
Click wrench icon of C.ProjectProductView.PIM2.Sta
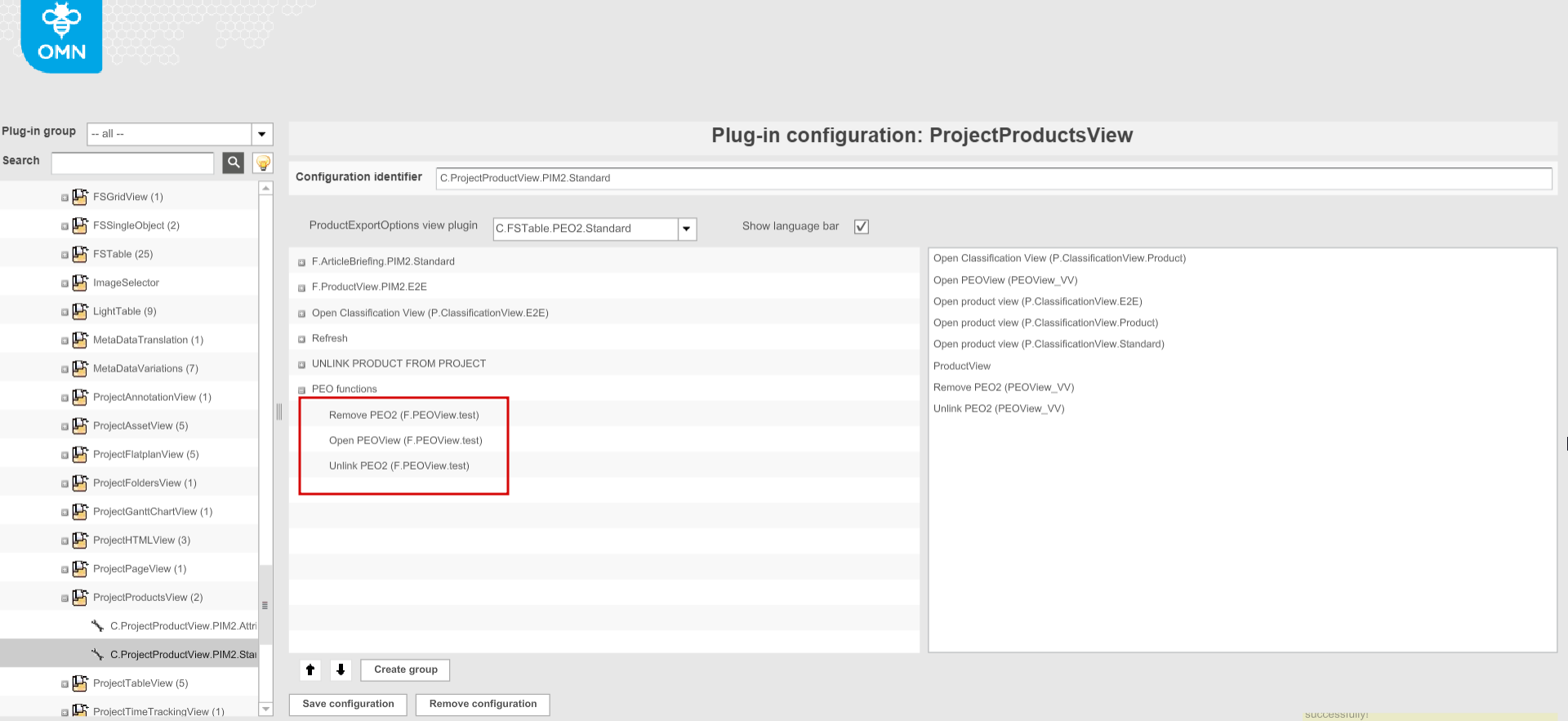click(x=97, y=654)
